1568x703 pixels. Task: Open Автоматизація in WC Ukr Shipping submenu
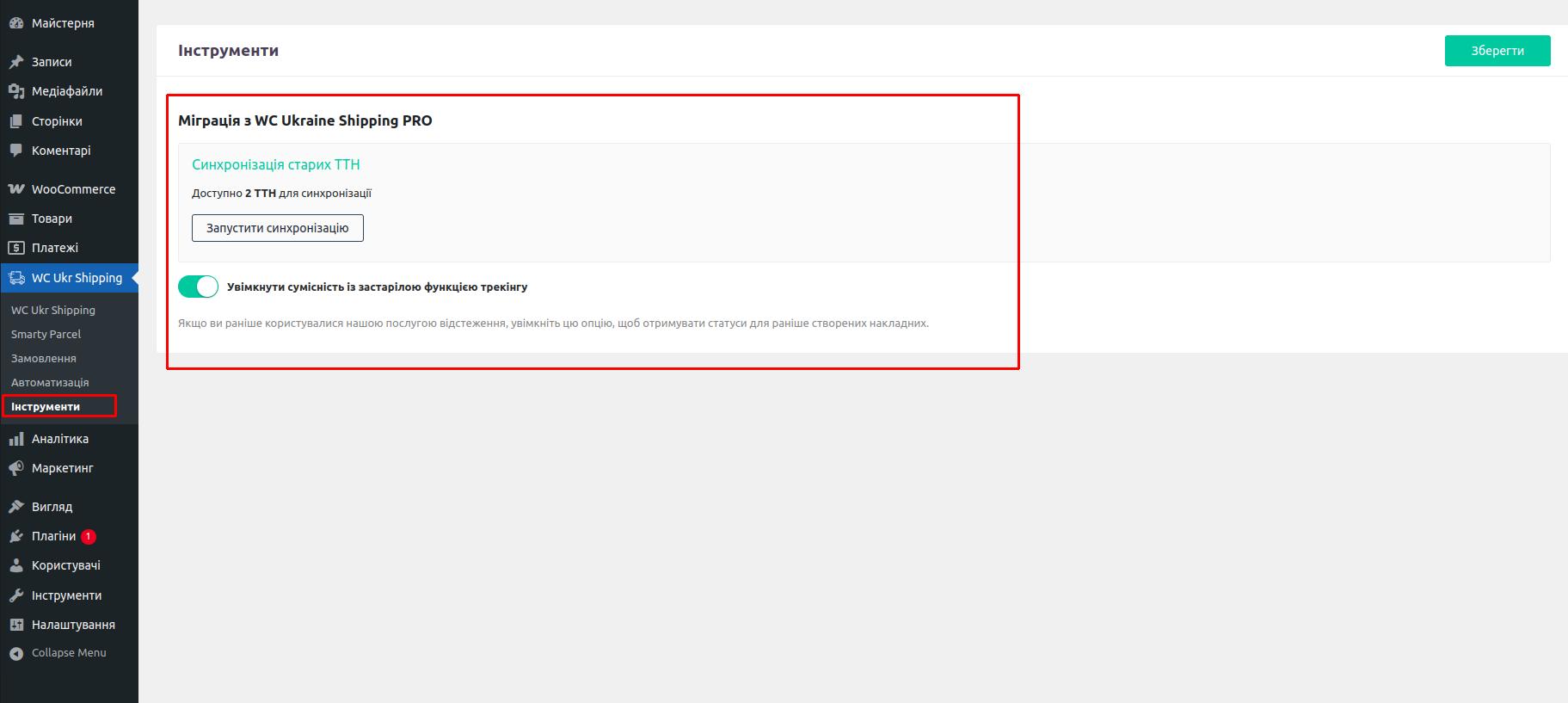point(50,382)
